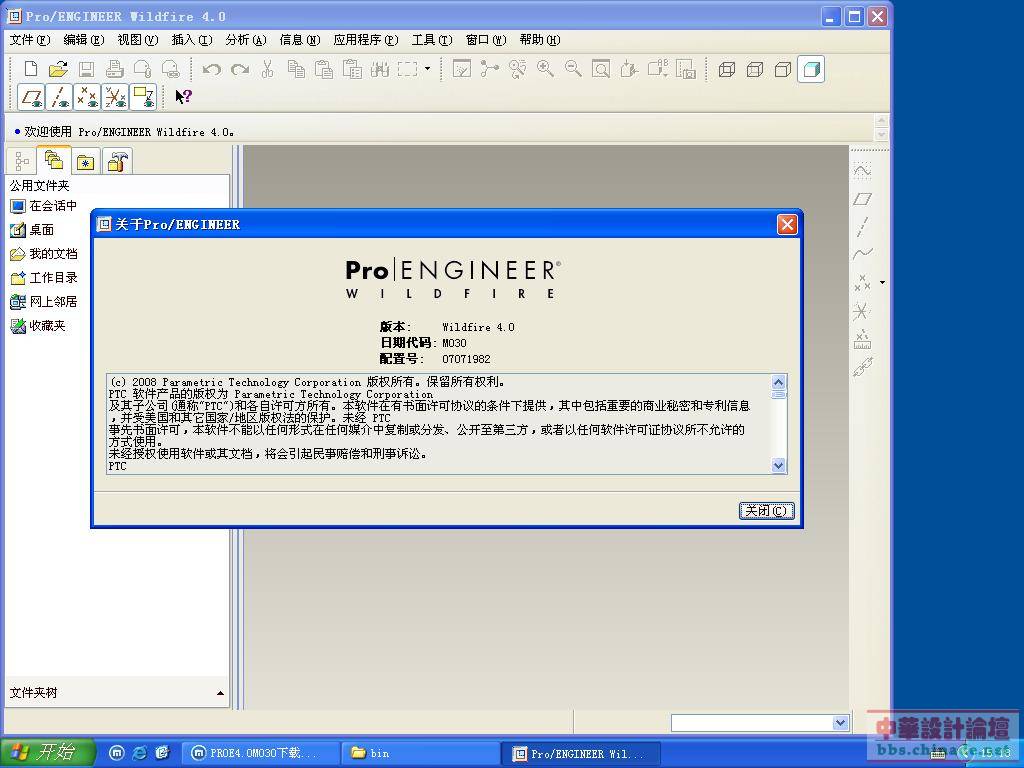Click the datum plane tool in right toolbar

pos(862,199)
